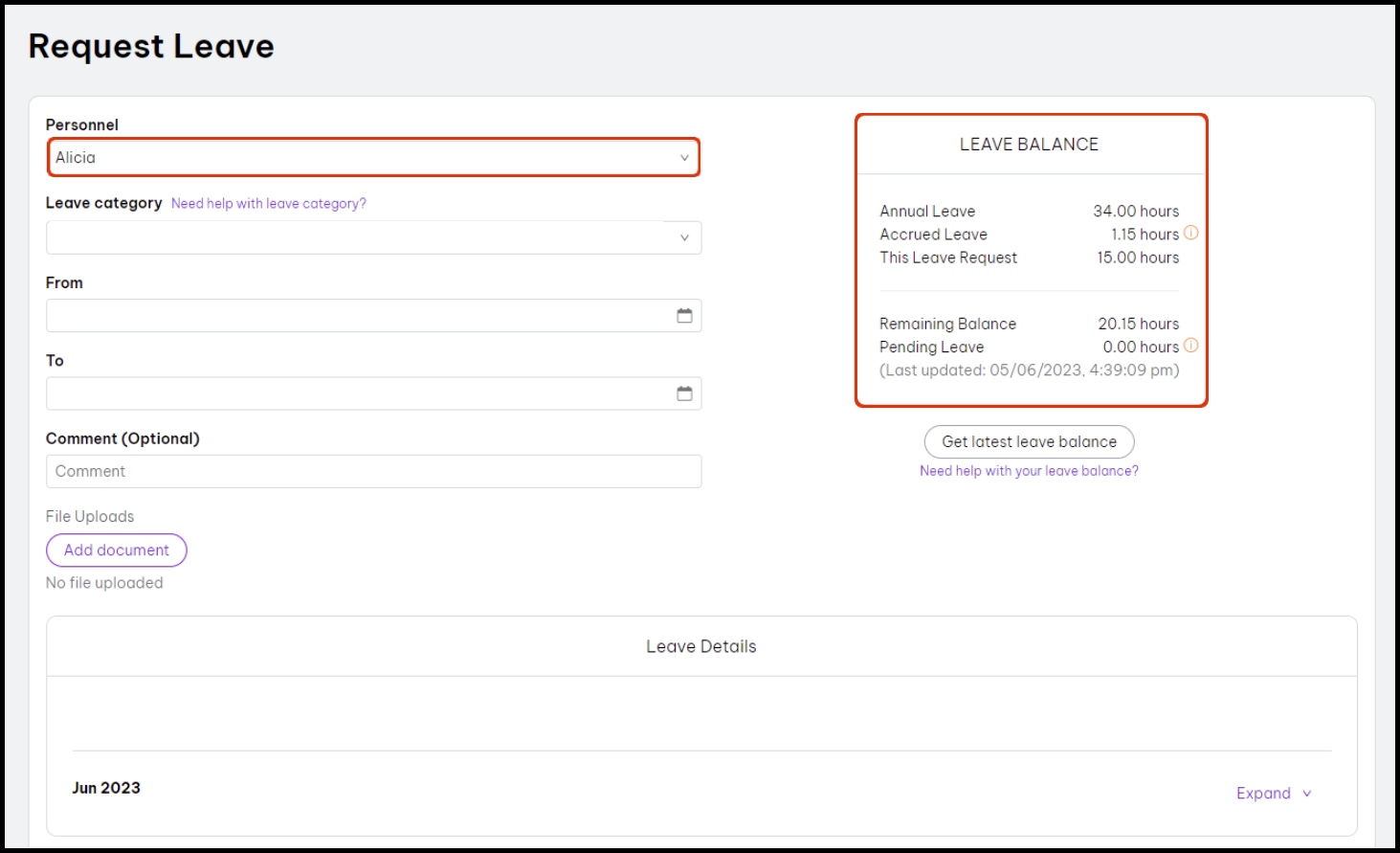Click the Remaining Balance 20.15 hours value
Viewport: 1400px width, 853px height.
pos(1138,324)
